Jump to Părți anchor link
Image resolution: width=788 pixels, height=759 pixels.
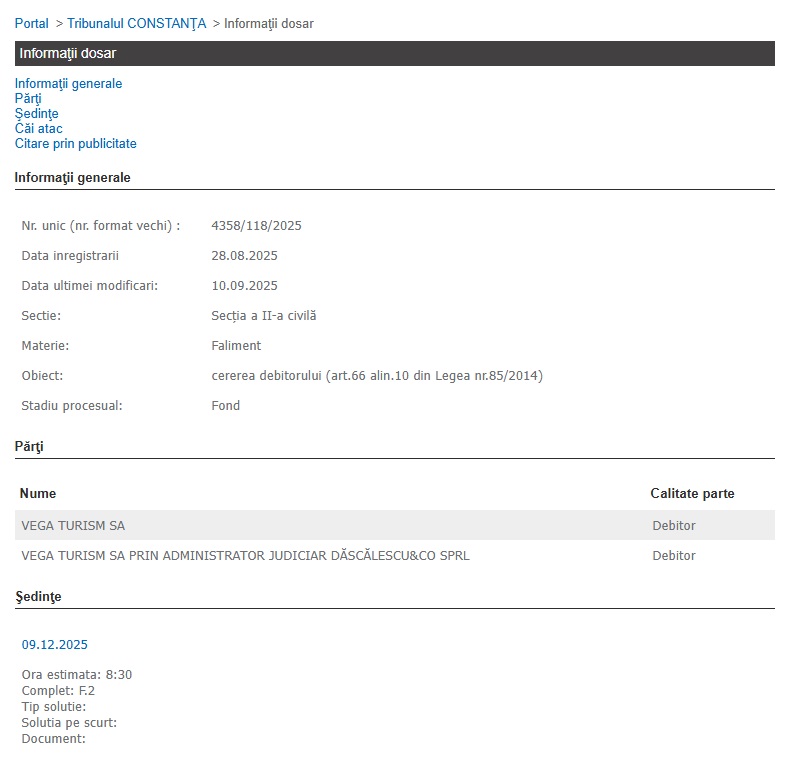click(x=28, y=99)
